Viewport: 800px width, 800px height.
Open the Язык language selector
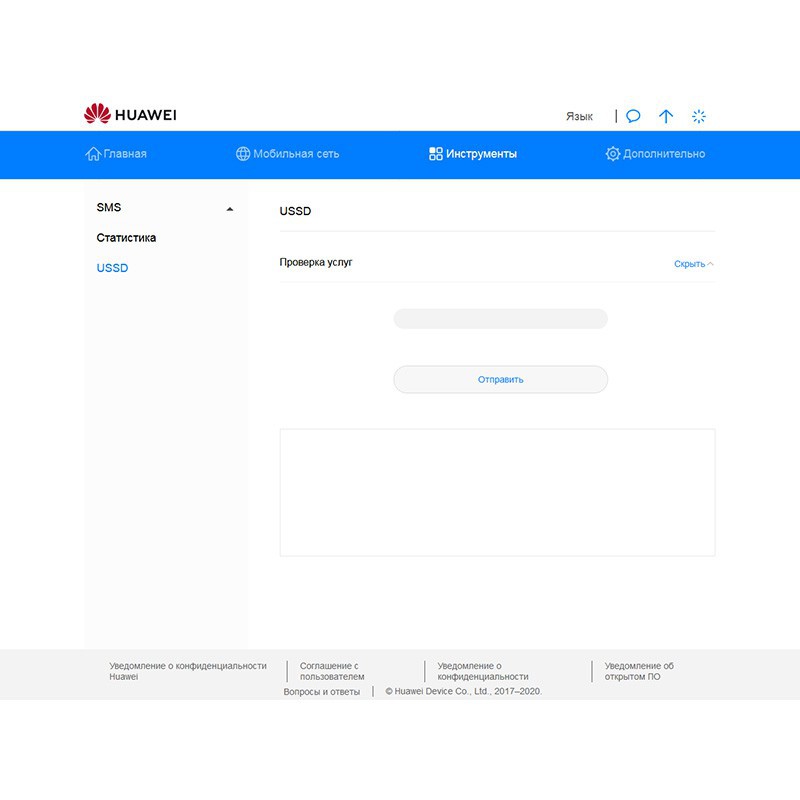tap(579, 116)
